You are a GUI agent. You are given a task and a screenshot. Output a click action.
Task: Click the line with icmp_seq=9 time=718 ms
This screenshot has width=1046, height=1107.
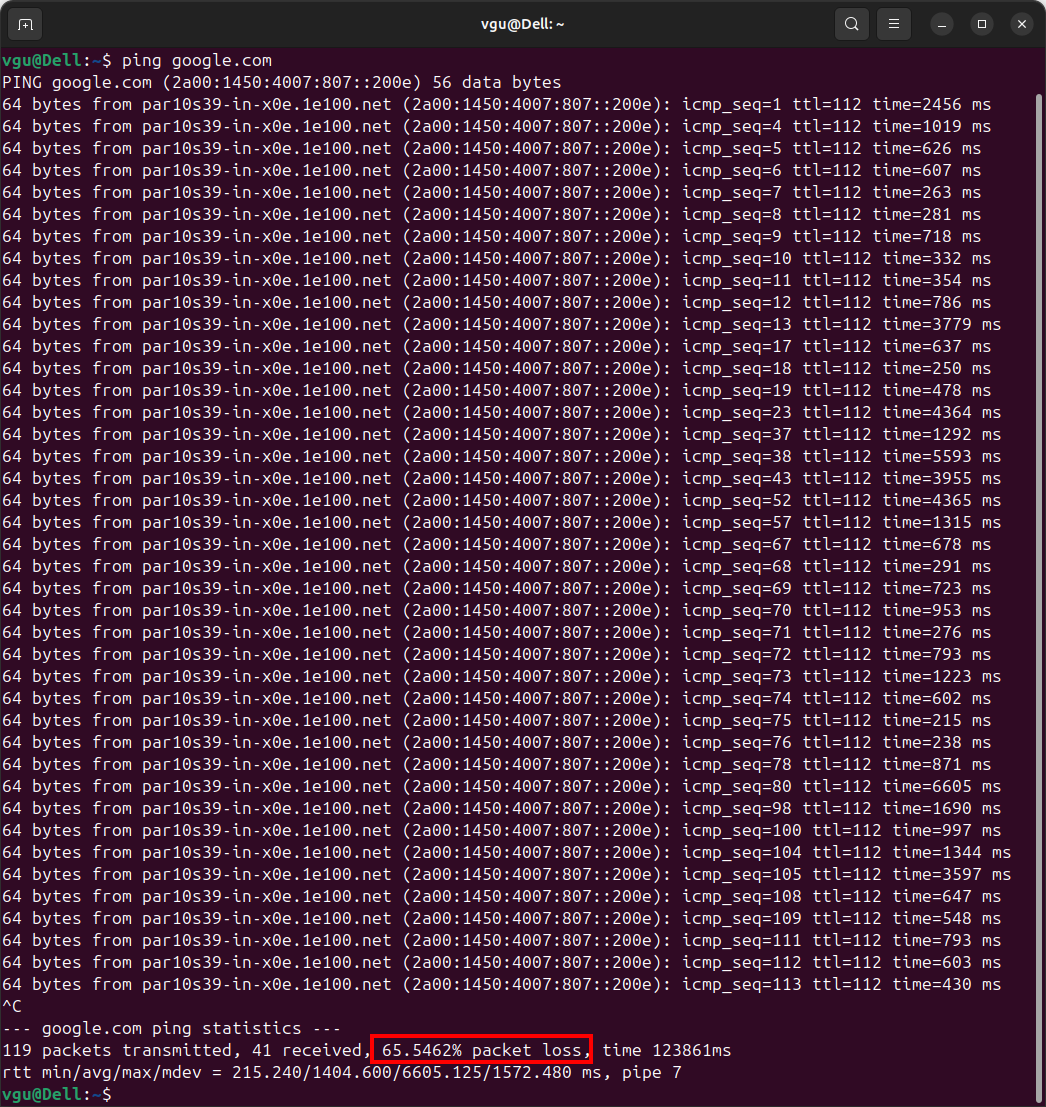(491, 237)
